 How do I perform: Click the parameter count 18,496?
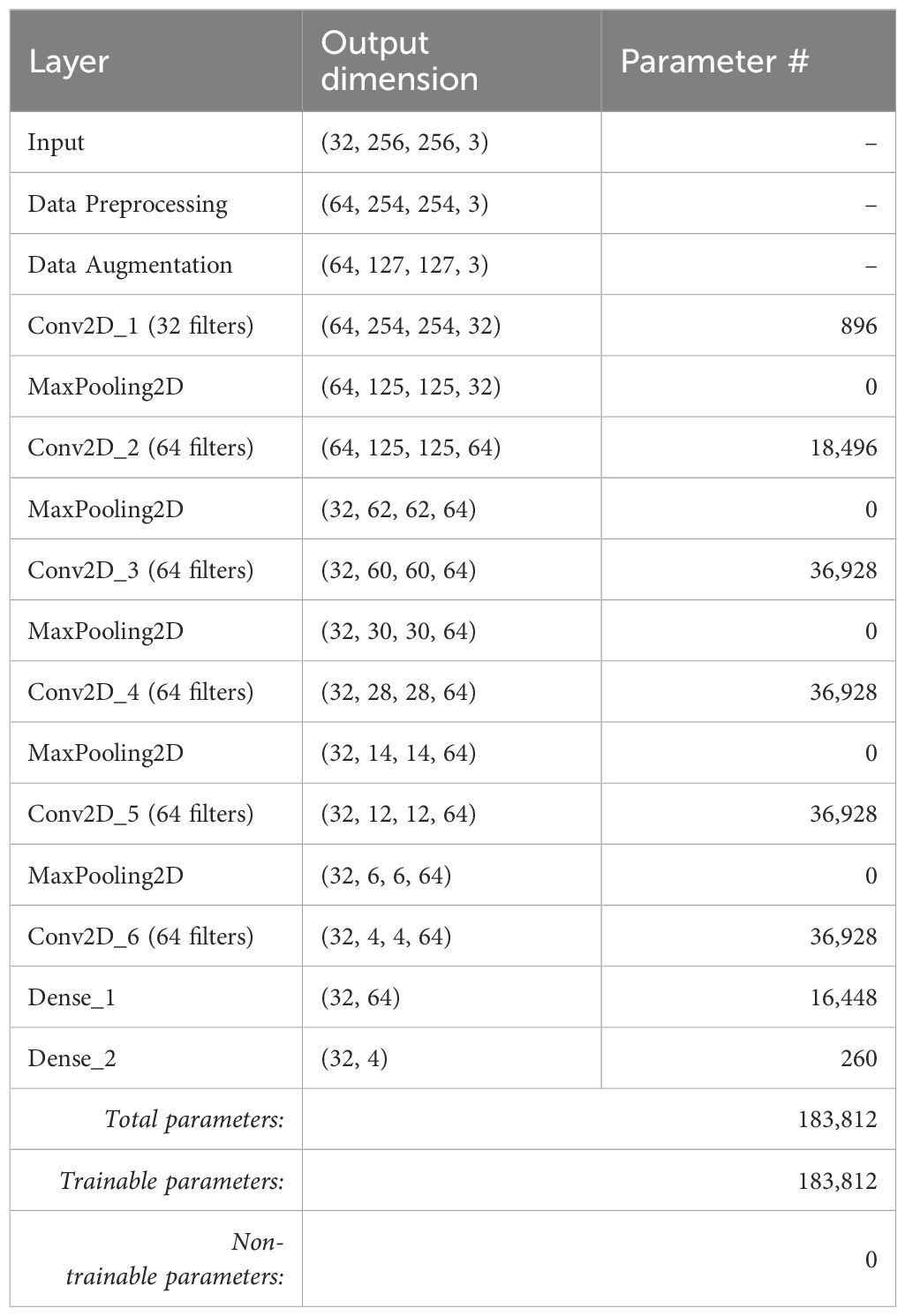[844, 447]
